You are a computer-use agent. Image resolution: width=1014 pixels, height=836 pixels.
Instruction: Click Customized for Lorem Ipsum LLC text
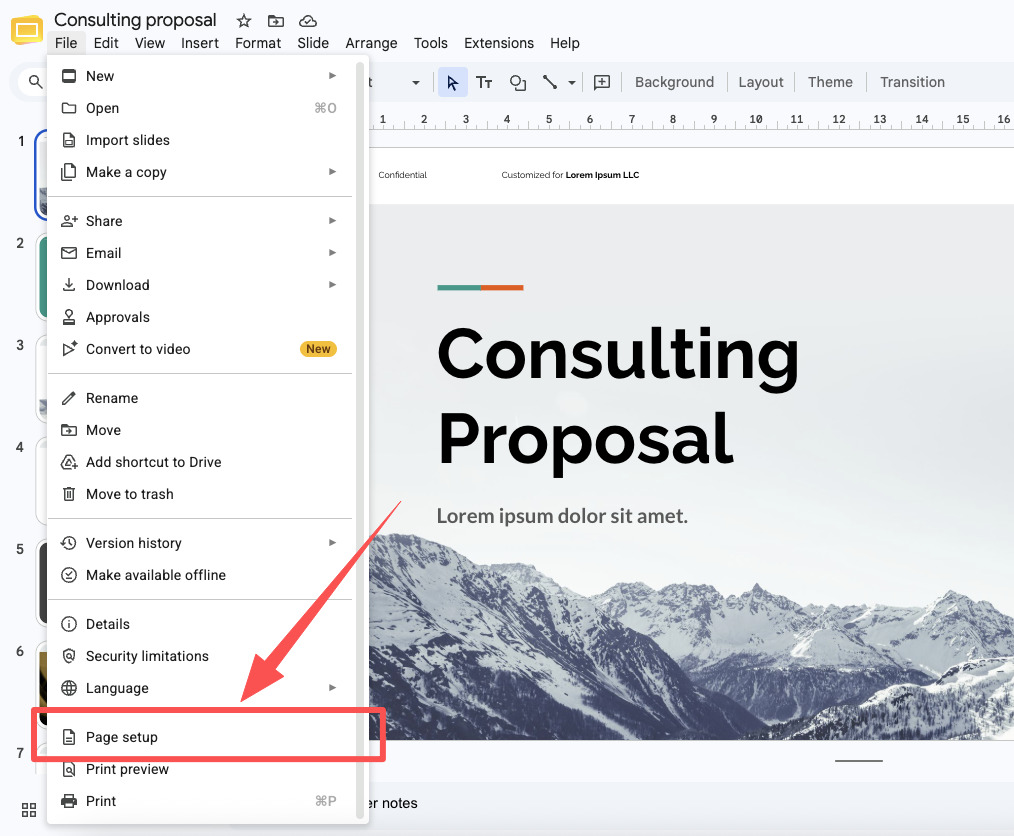point(570,175)
